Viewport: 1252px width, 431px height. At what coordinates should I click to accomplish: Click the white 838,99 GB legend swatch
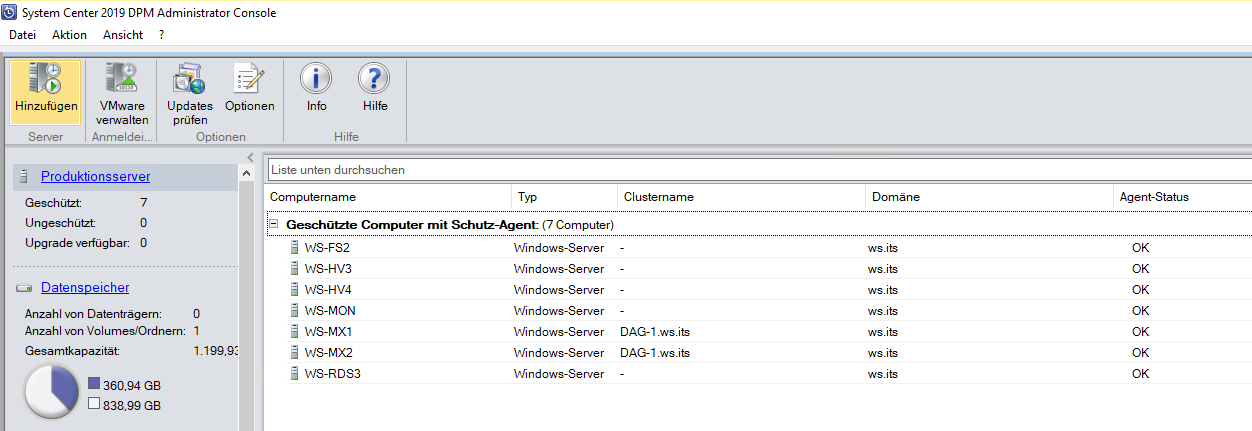(x=94, y=404)
